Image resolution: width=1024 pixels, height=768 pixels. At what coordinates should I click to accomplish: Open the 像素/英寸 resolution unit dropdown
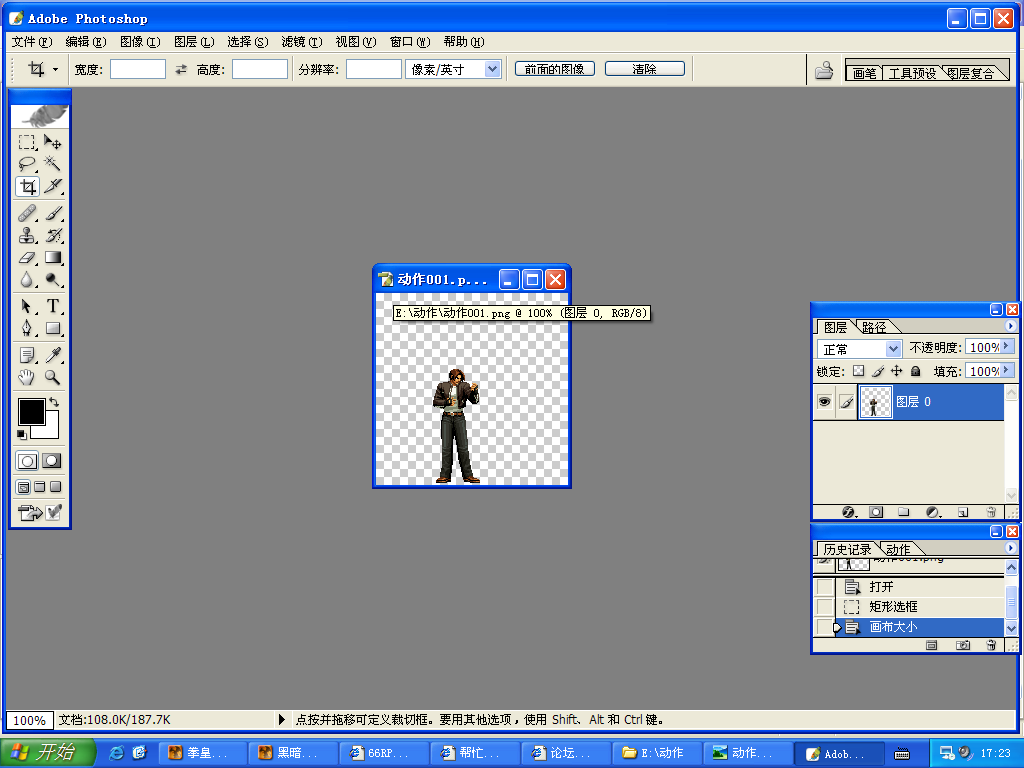[x=492, y=69]
